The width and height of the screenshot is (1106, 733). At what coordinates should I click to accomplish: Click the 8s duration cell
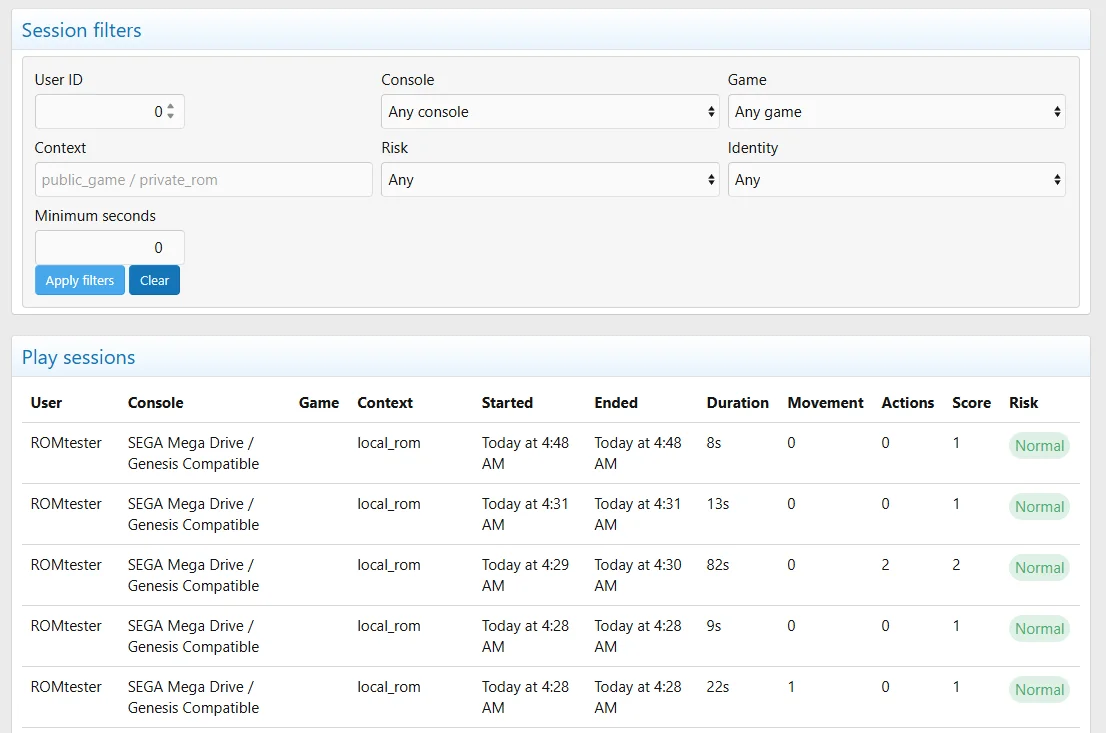tap(714, 443)
